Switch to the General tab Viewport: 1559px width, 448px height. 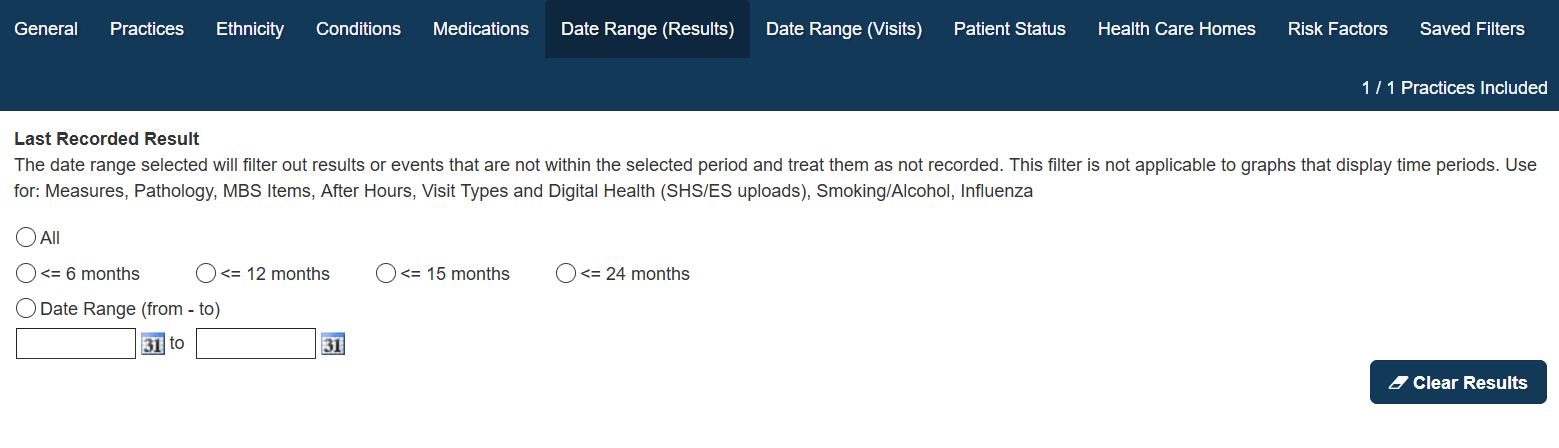point(46,29)
